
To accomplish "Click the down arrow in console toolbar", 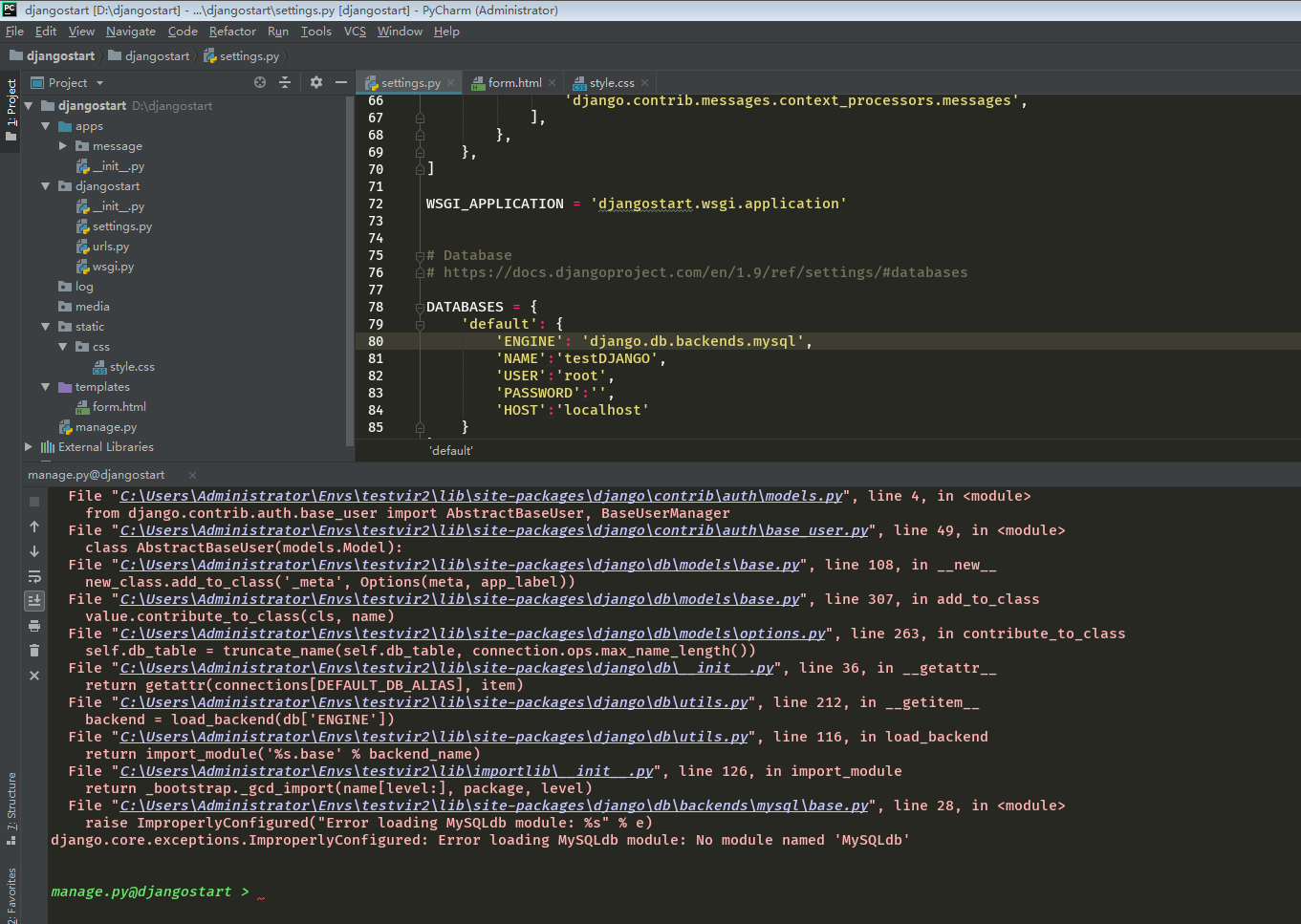I will tap(34, 551).
